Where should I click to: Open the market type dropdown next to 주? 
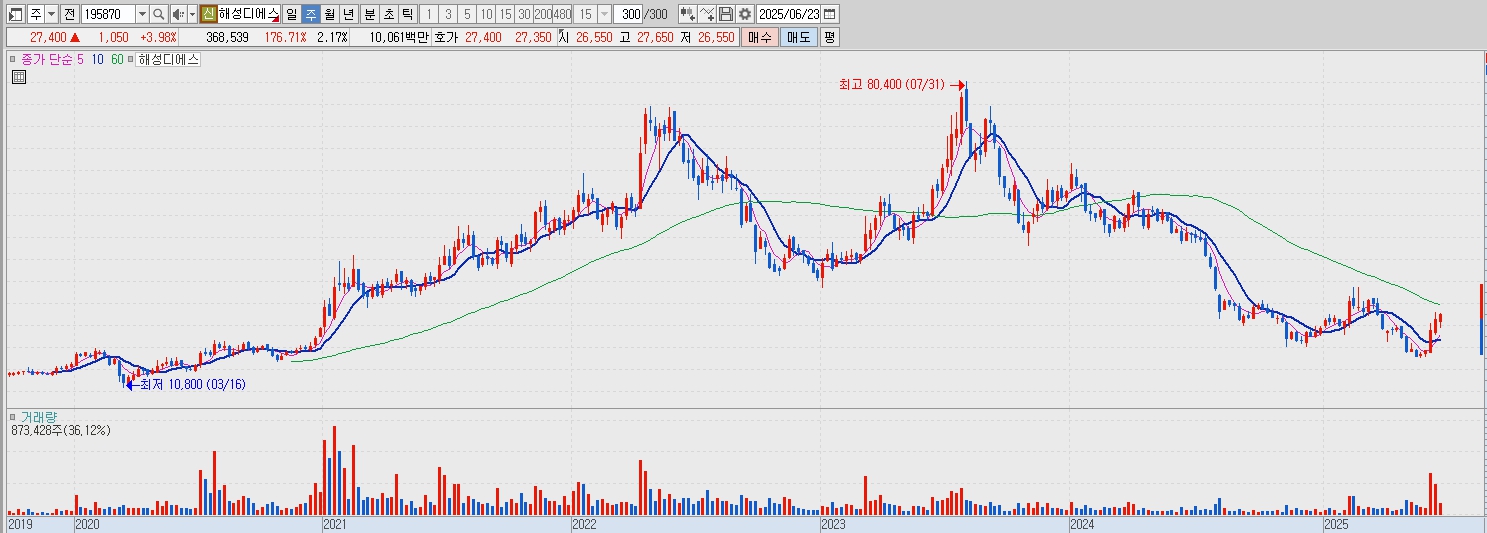pos(52,14)
